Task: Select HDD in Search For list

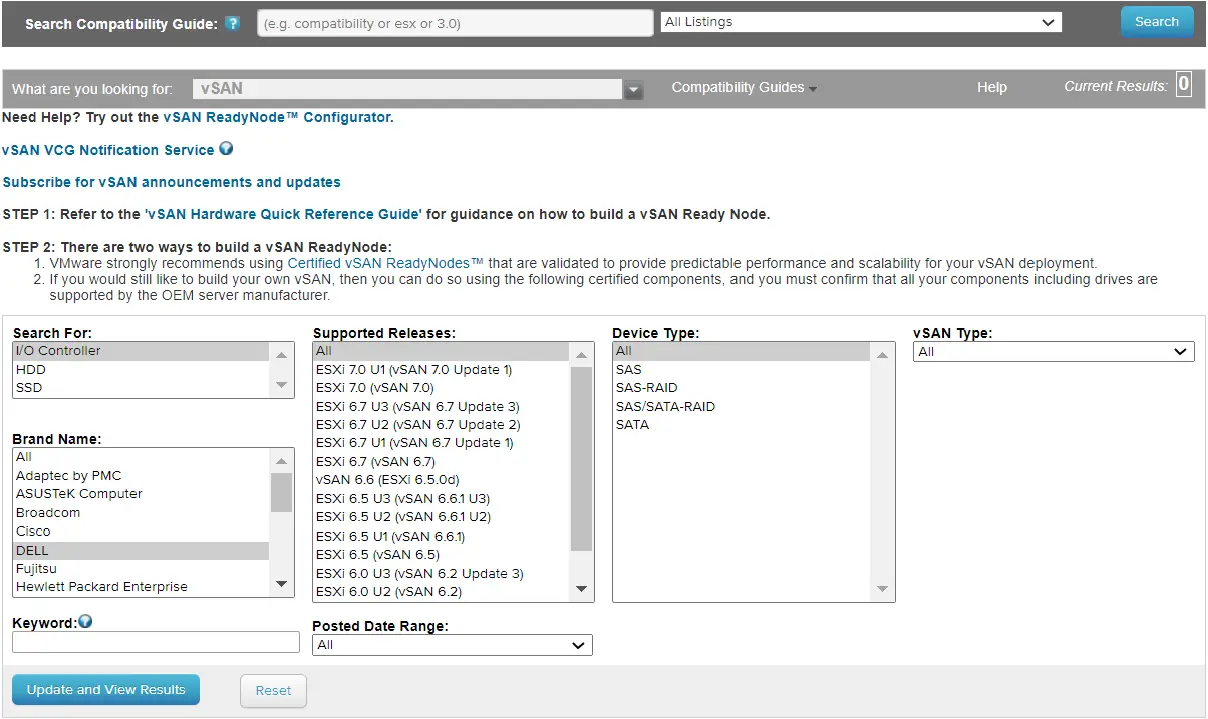Action: tap(141, 369)
